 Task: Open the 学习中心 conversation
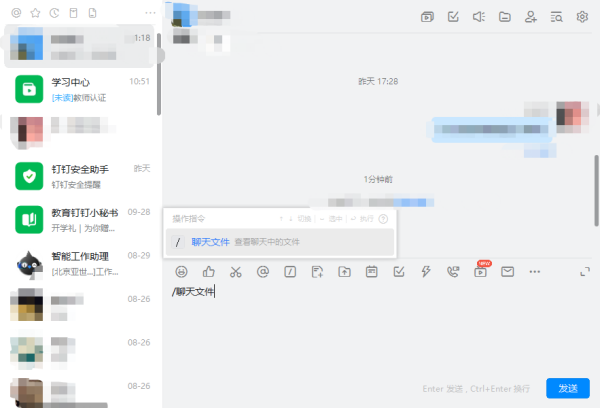tap(80, 89)
